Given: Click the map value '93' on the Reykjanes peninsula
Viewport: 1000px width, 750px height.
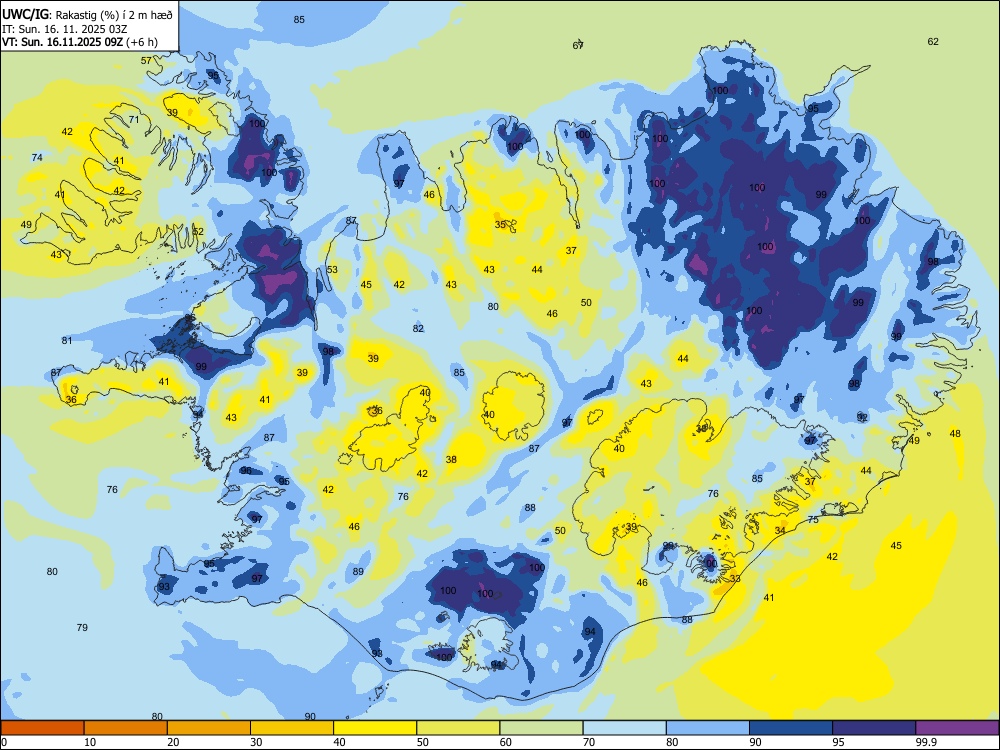Looking at the screenshot, I should 165,587.
